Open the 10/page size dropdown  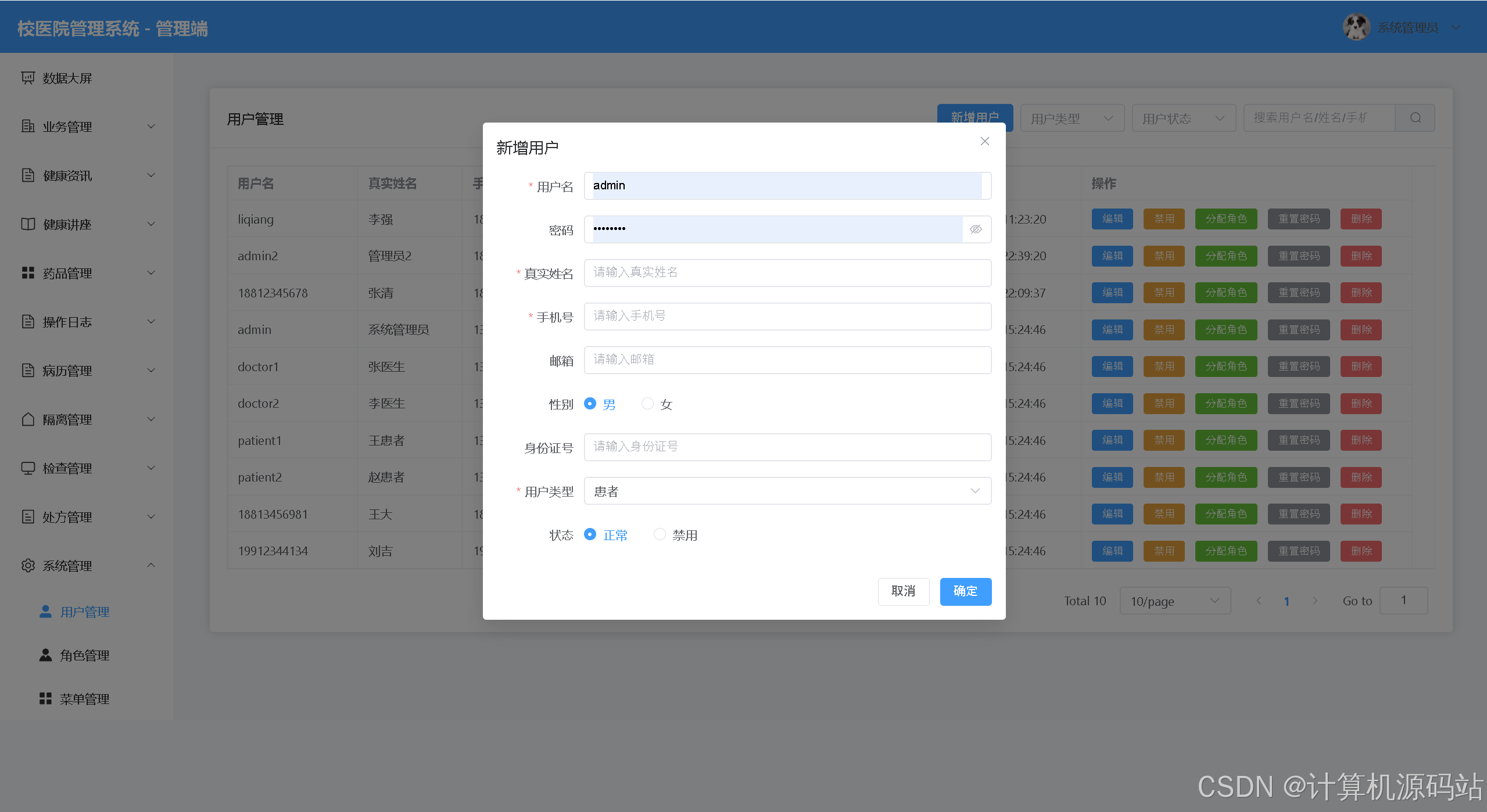click(x=1175, y=601)
